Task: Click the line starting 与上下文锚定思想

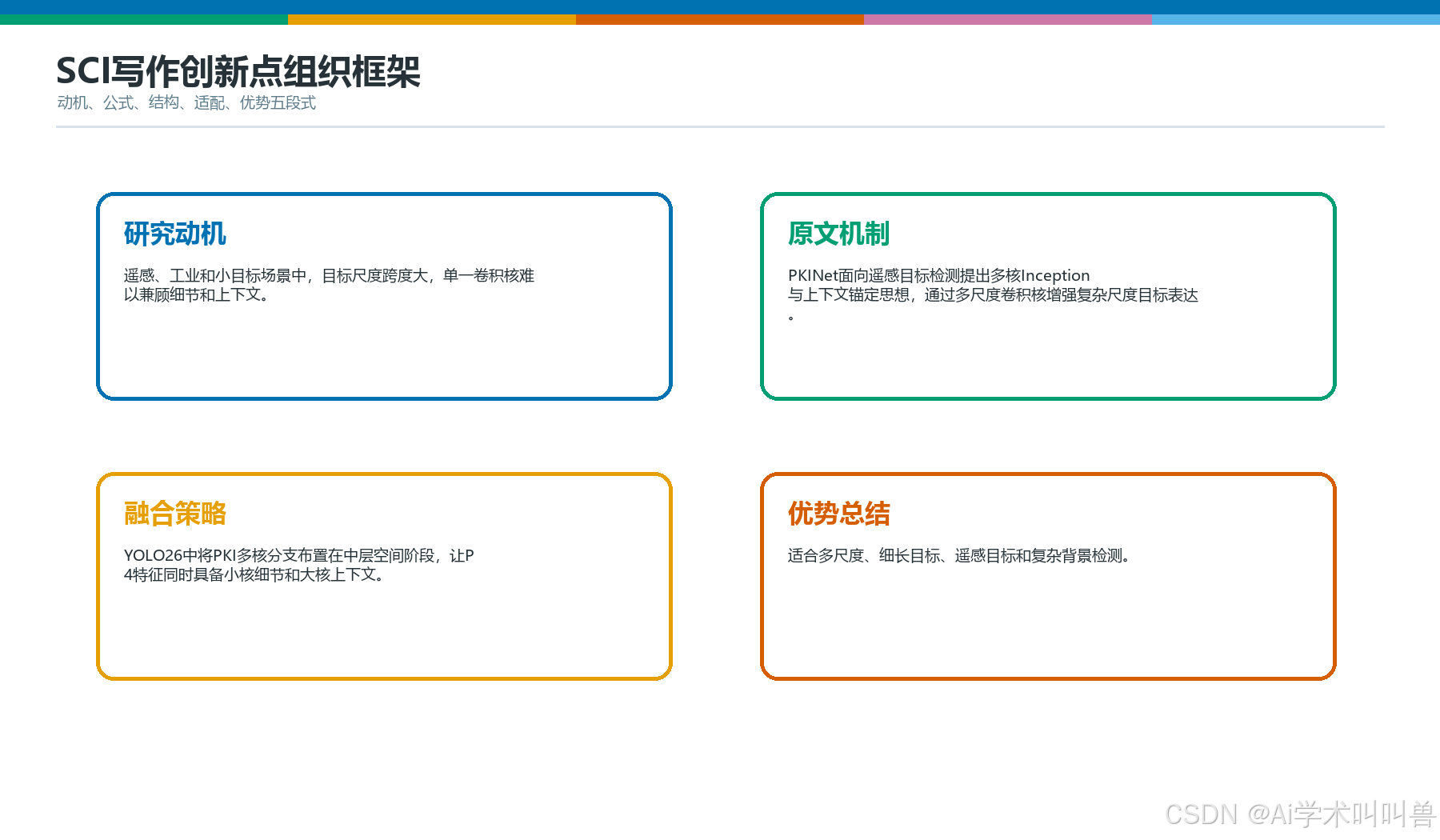Action: point(993,294)
